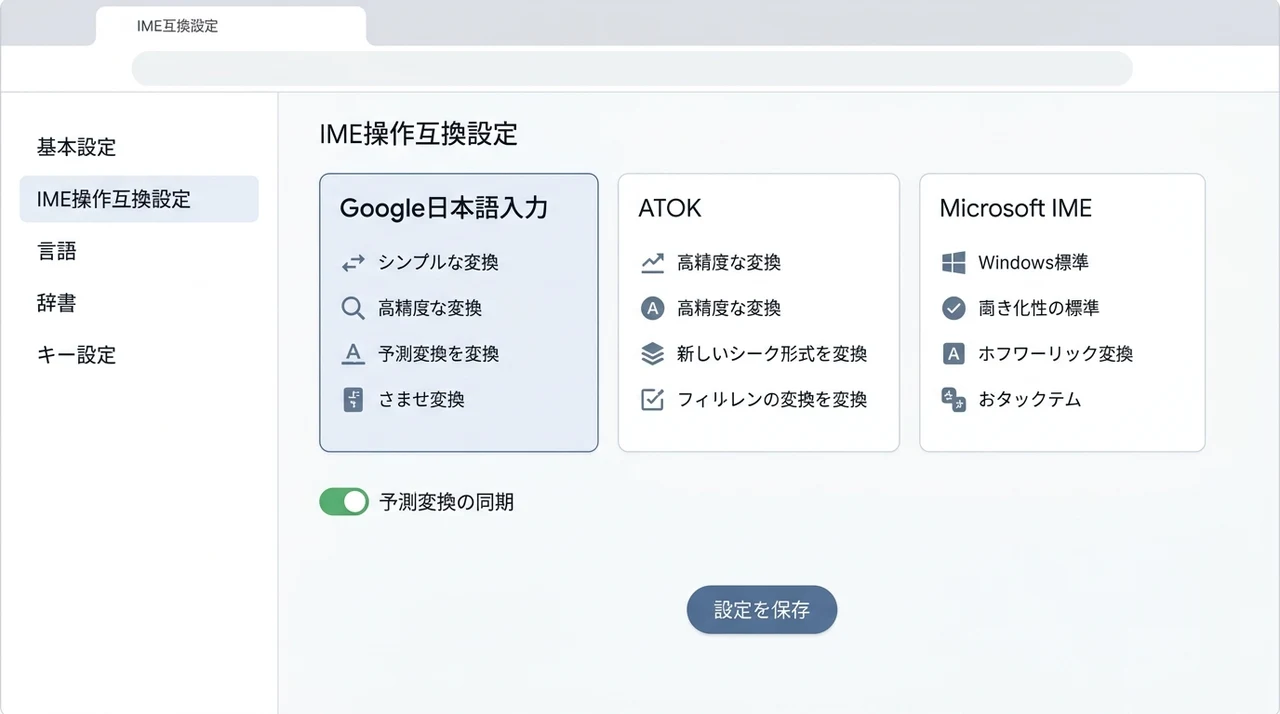Click layers icon beside 新しいシーク形式を変換

652,354
